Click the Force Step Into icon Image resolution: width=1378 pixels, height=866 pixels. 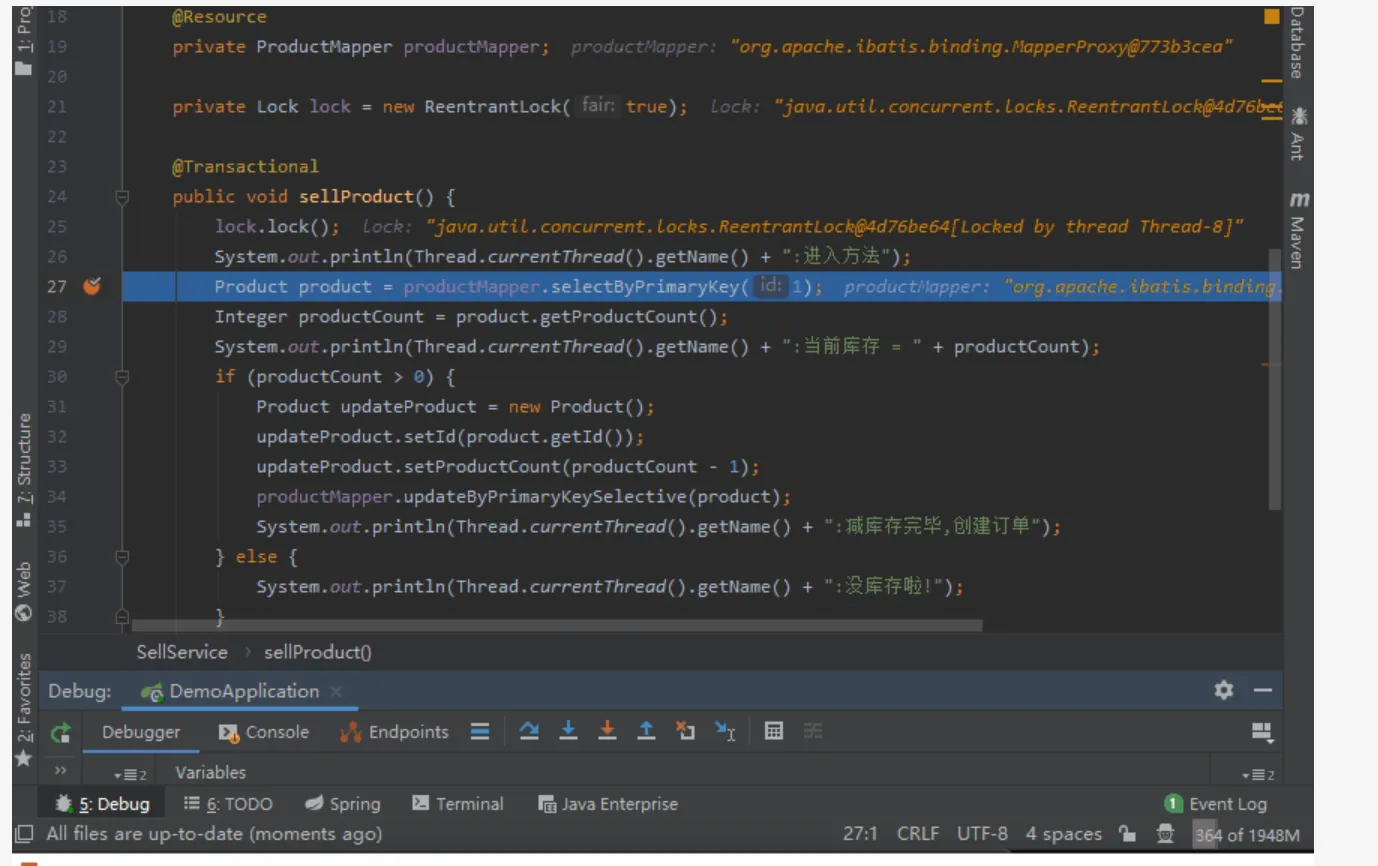(x=607, y=731)
